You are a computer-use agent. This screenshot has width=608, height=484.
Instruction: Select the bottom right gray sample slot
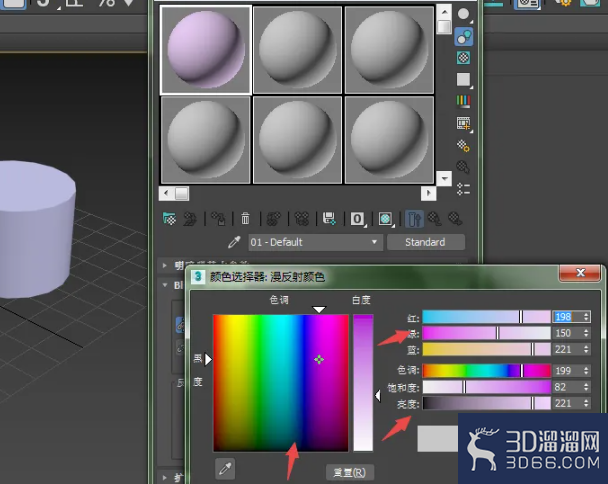point(389,140)
